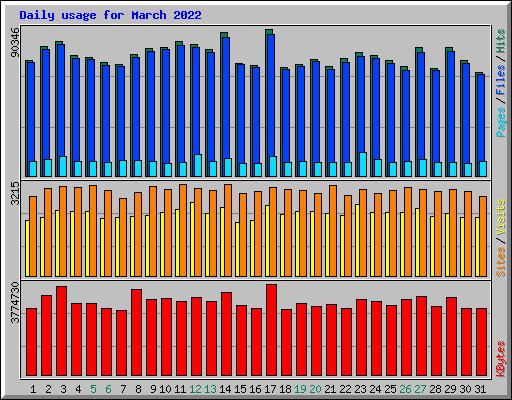Select the red KBytes bar for day 17
The image size is (512, 400).
(x=271, y=330)
